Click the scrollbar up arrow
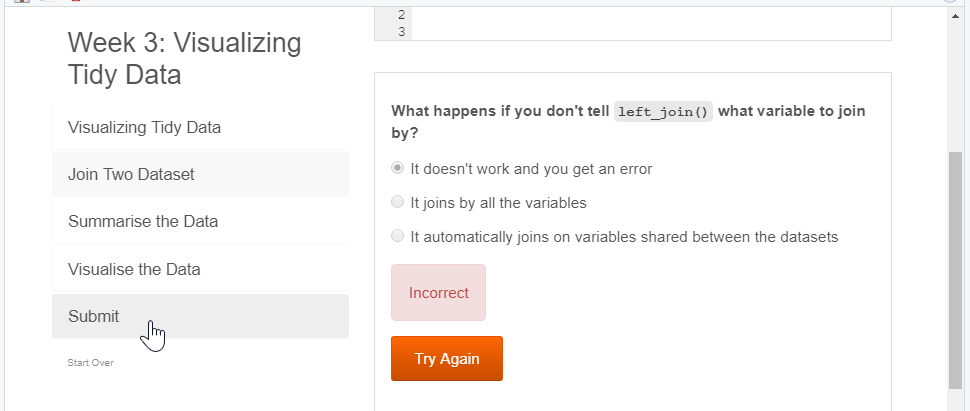970x411 pixels. tap(955, 15)
